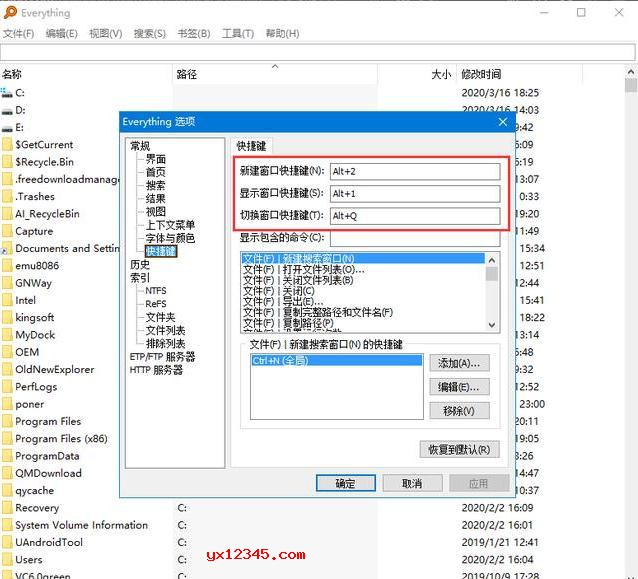Click the C: drive icon in results
Screen dimensions: 638x579
pyautogui.click(x=7, y=93)
